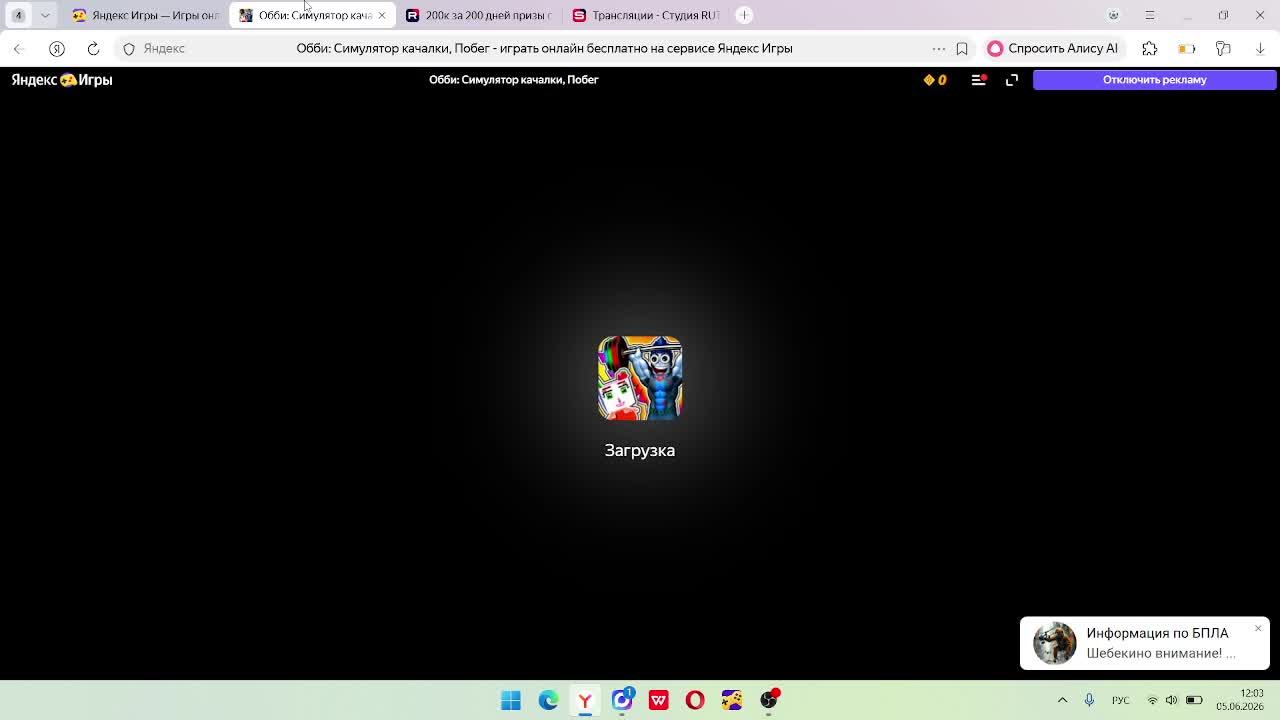Close the Обби: Симулятор качалки tab

(381, 15)
